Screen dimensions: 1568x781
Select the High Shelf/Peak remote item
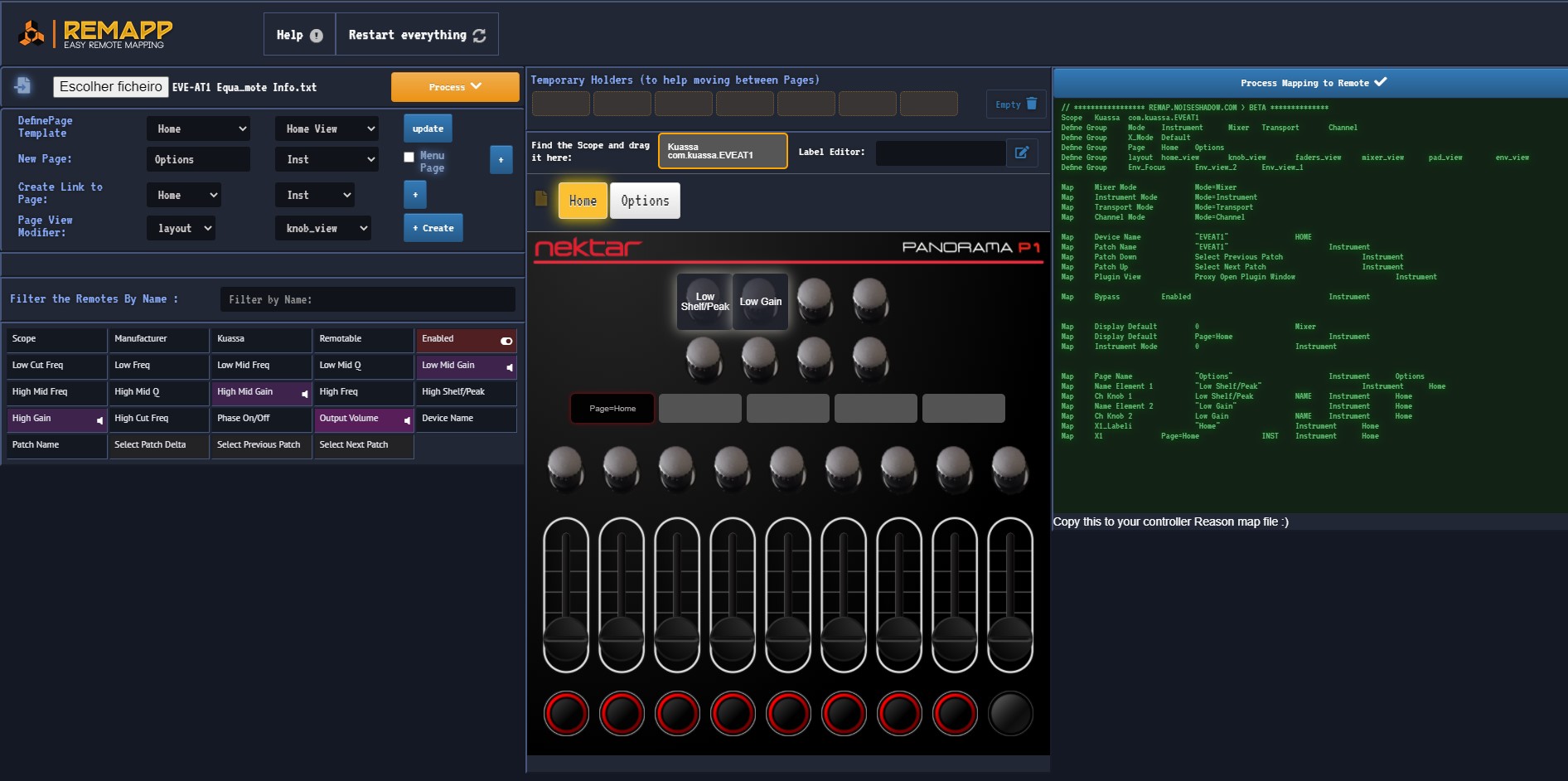[x=467, y=392]
